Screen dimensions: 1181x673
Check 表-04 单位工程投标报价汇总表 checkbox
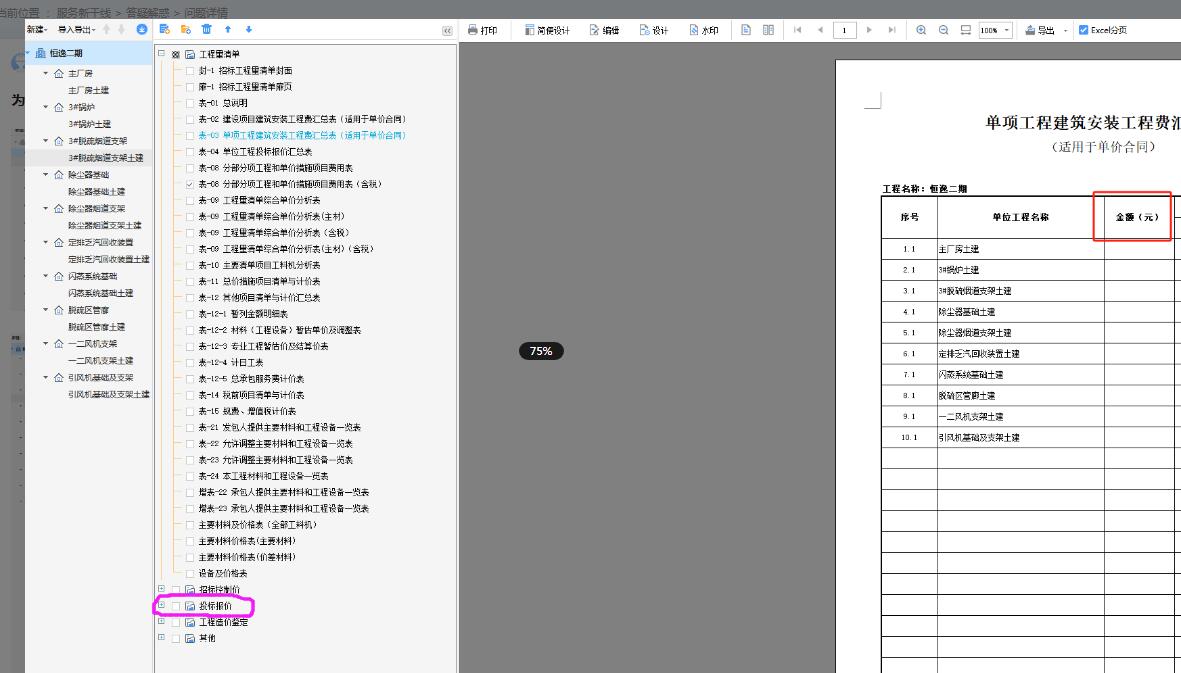[x=190, y=151]
